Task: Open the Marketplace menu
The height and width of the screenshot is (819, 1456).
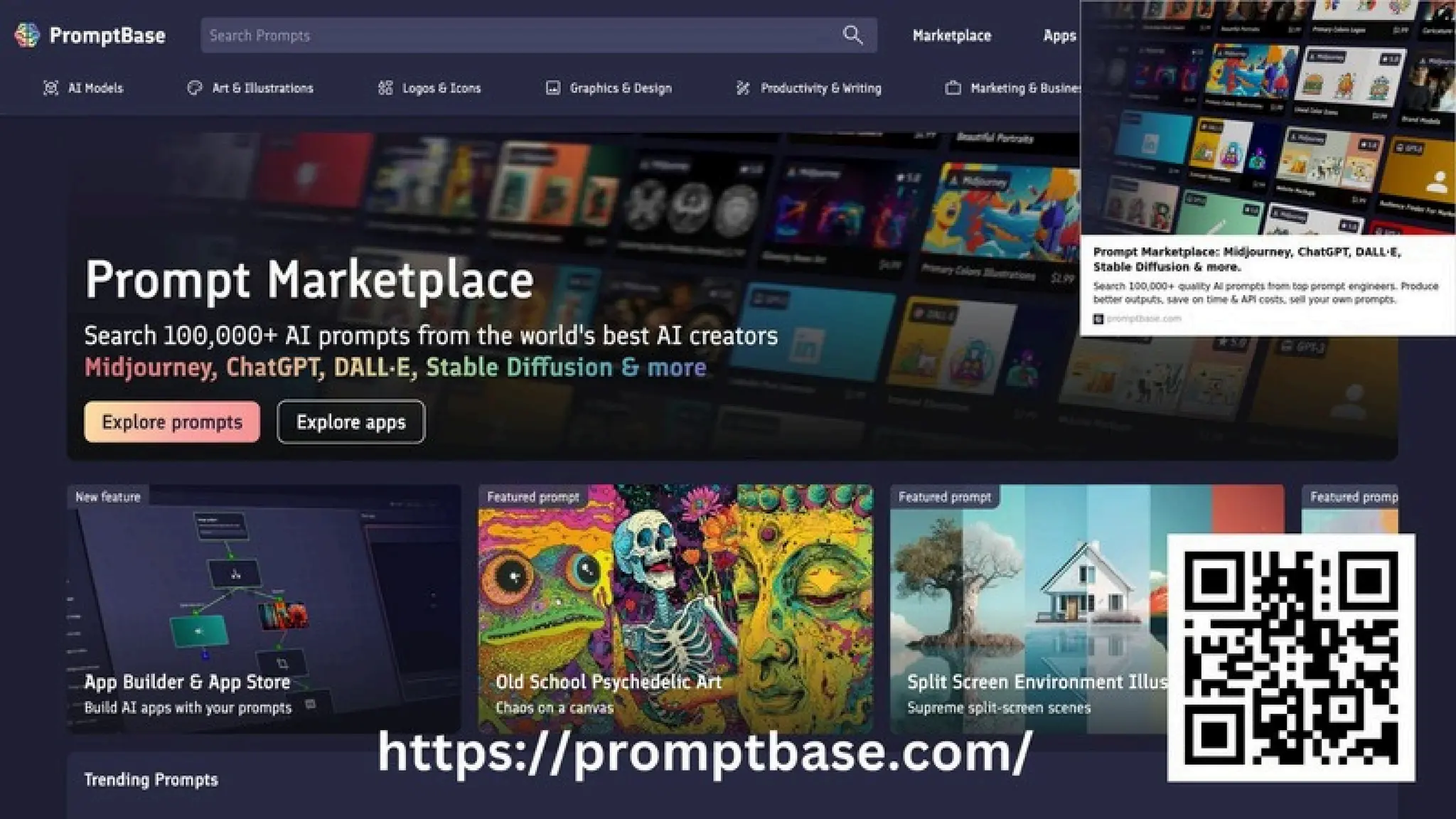Action: click(951, 36)
